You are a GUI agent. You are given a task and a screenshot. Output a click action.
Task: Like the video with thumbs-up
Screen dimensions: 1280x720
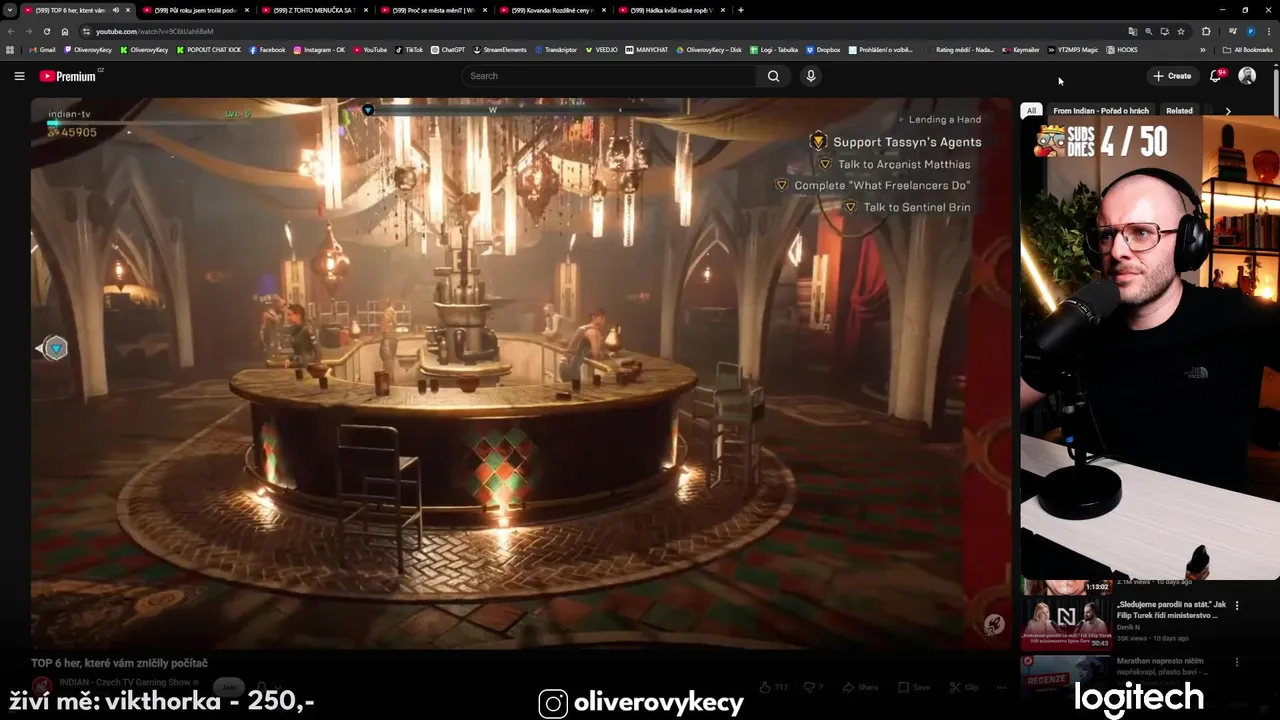(774, 687)
